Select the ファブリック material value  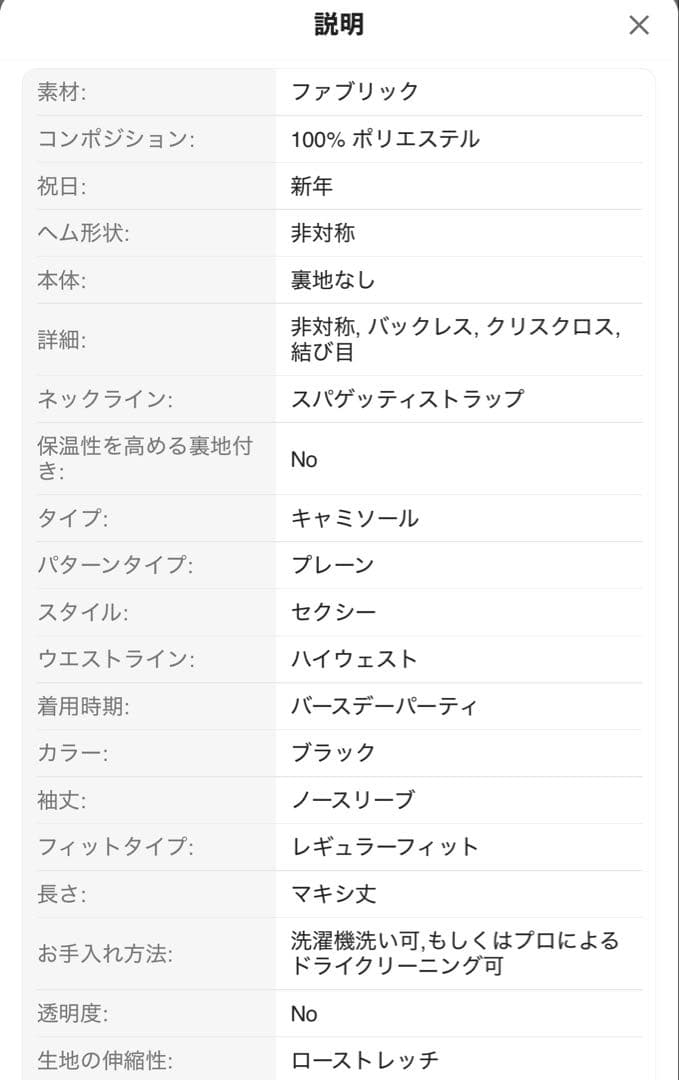tap(355, 92)
